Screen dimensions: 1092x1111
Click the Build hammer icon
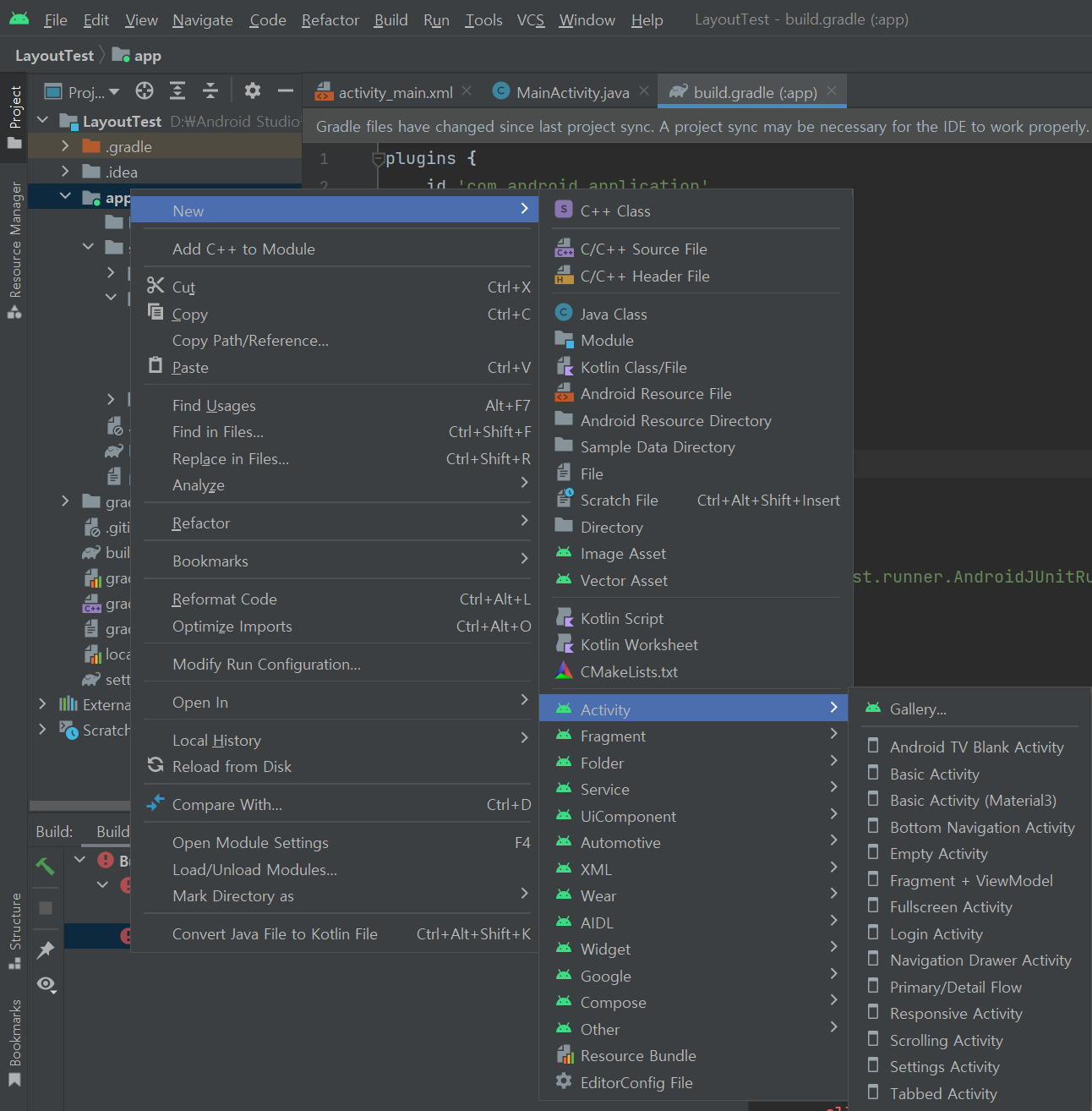pos(46,866)
